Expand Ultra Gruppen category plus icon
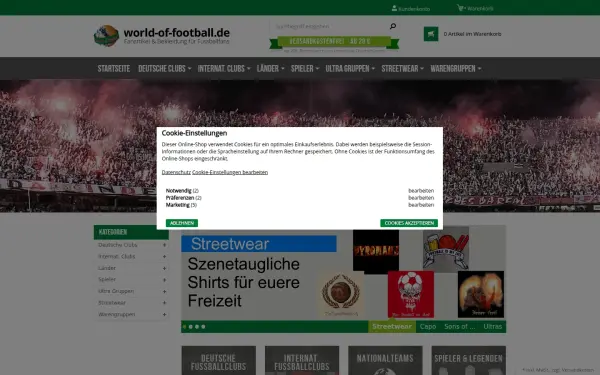 tap(164, 291)
